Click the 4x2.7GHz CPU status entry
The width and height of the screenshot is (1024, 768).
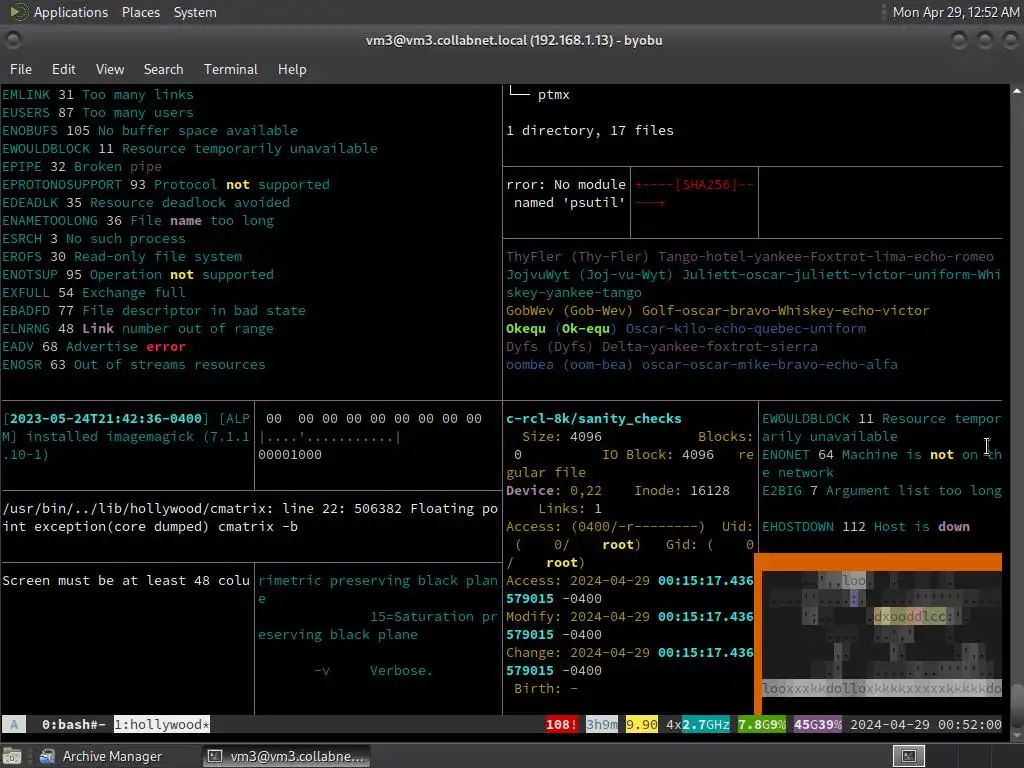(x=697, y=724)
